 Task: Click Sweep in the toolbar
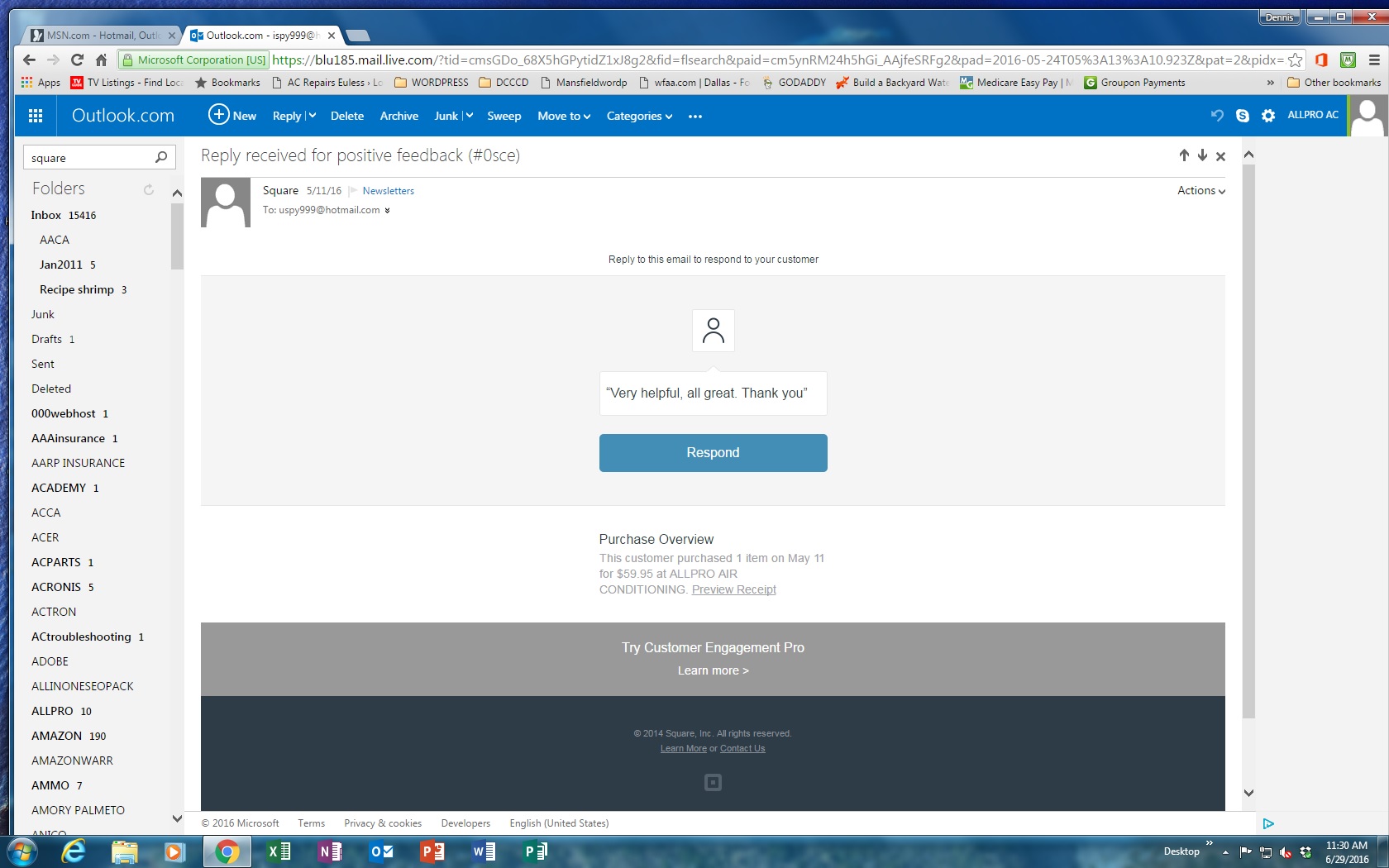point(504,116)
